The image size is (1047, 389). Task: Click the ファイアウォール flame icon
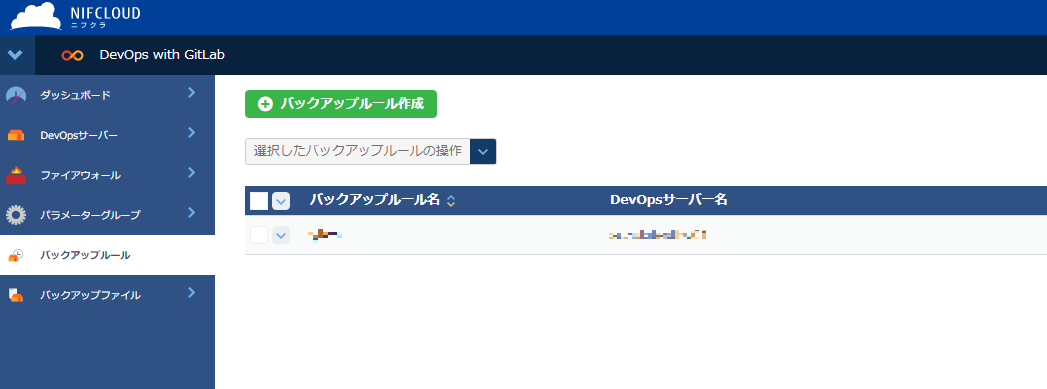[16, 175]
